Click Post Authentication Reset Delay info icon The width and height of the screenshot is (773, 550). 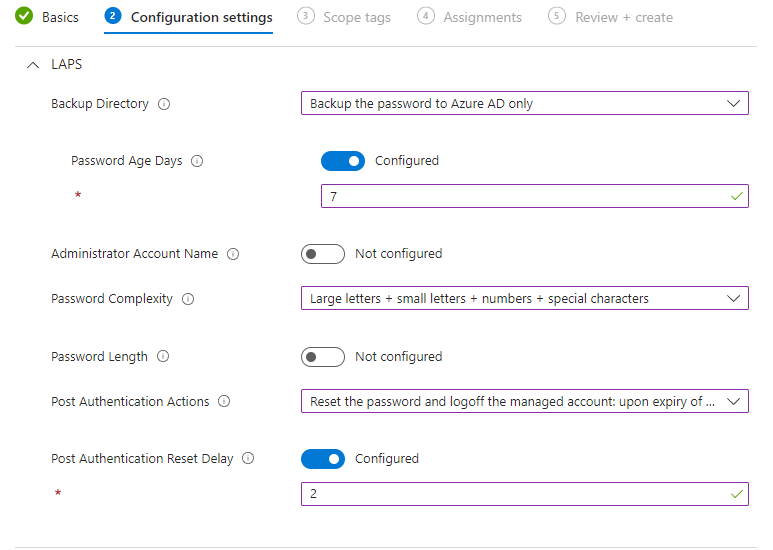pos(248,459)
